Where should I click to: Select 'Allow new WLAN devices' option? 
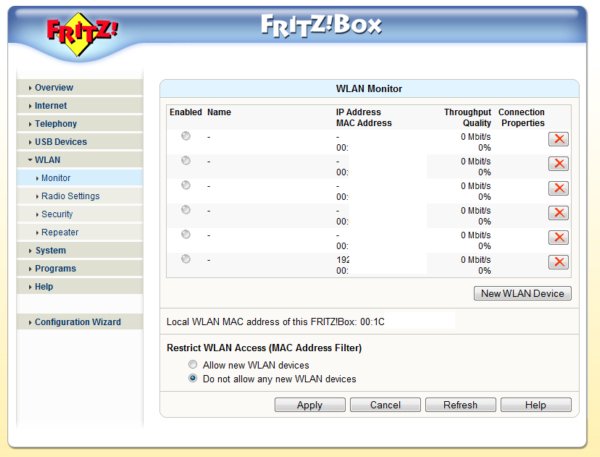coord(193,365)
